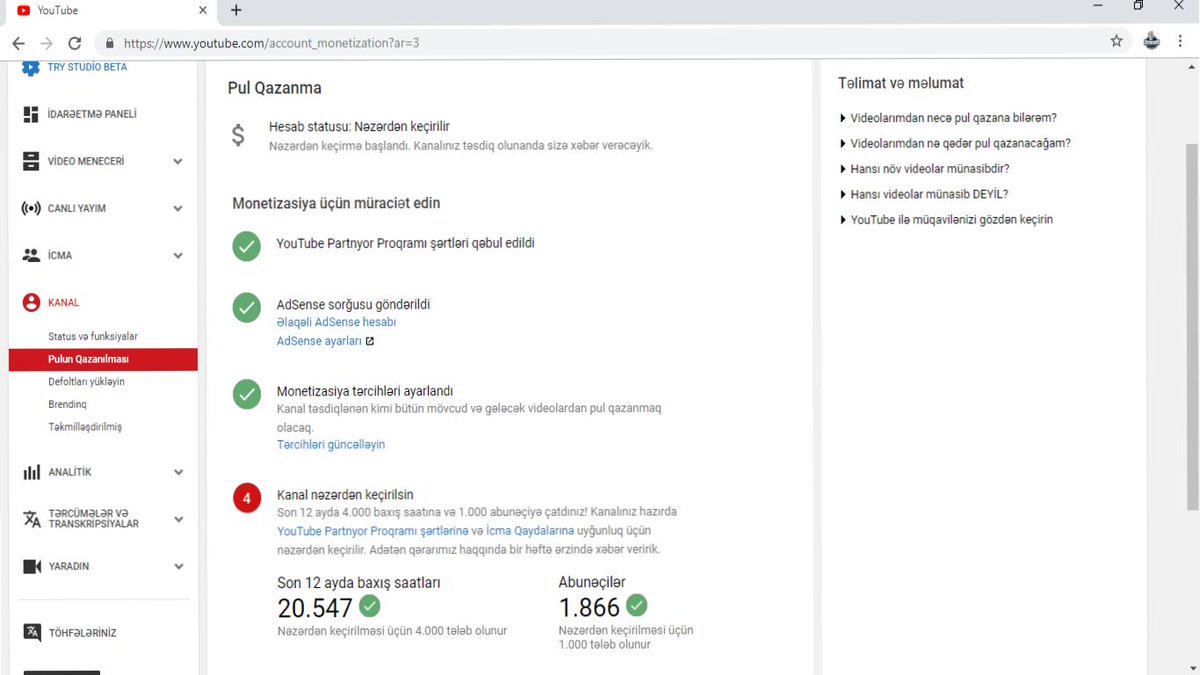
Task: Click 'Son 12 ayda baxış saatları' label
Action: [x=358, y=582]
